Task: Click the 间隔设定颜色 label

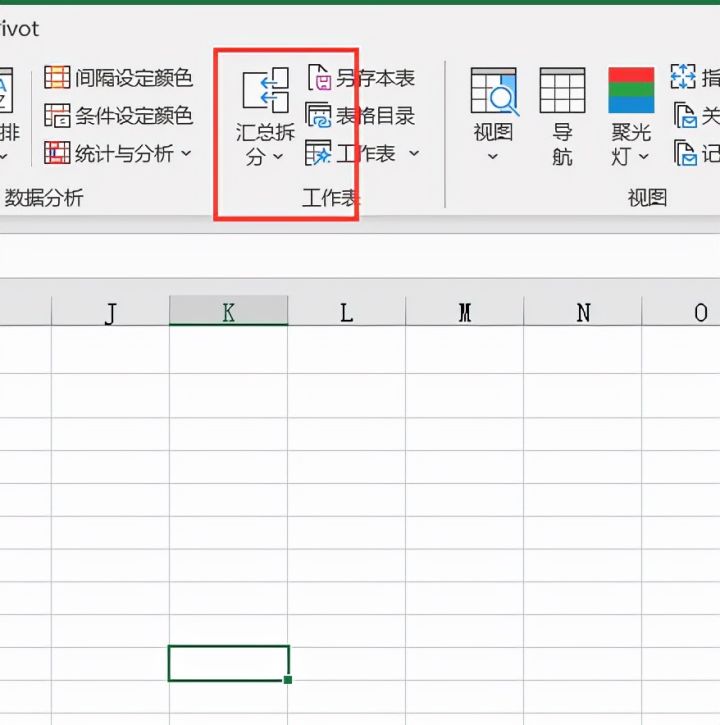Action: [x=134, y=78]
